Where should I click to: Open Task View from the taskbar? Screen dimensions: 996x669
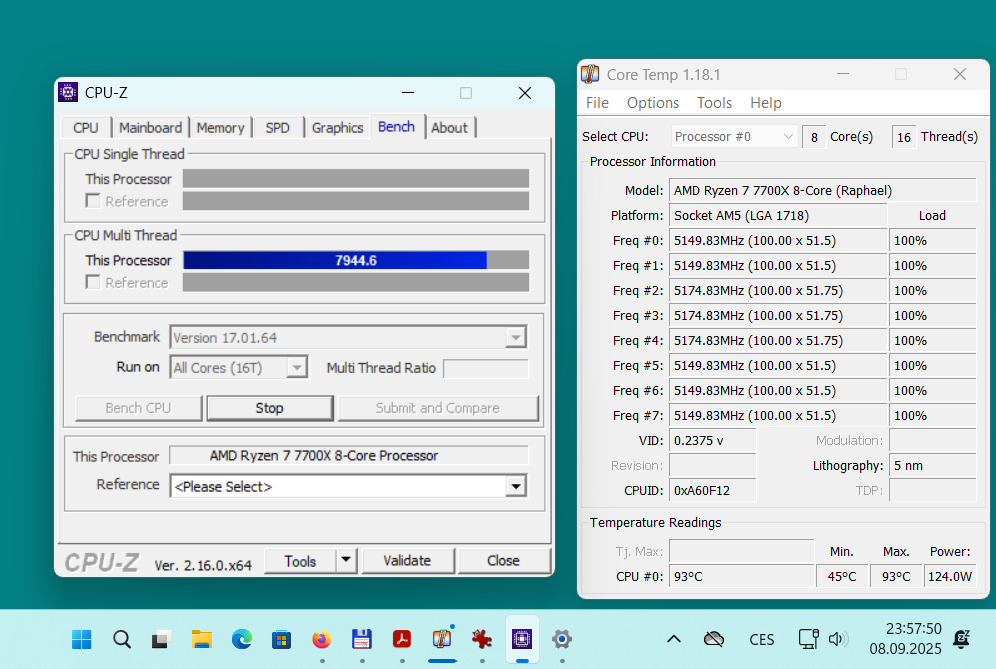click(161, 639)
